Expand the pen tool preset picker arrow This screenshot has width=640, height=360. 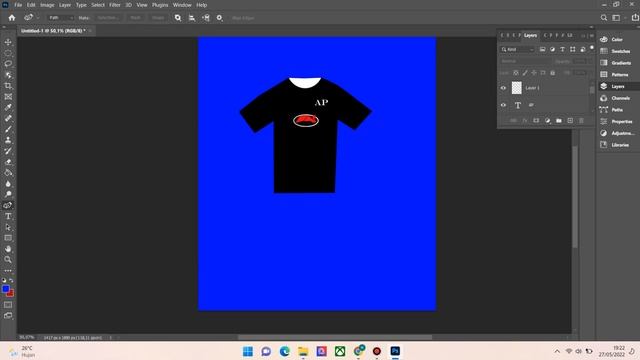38,18
